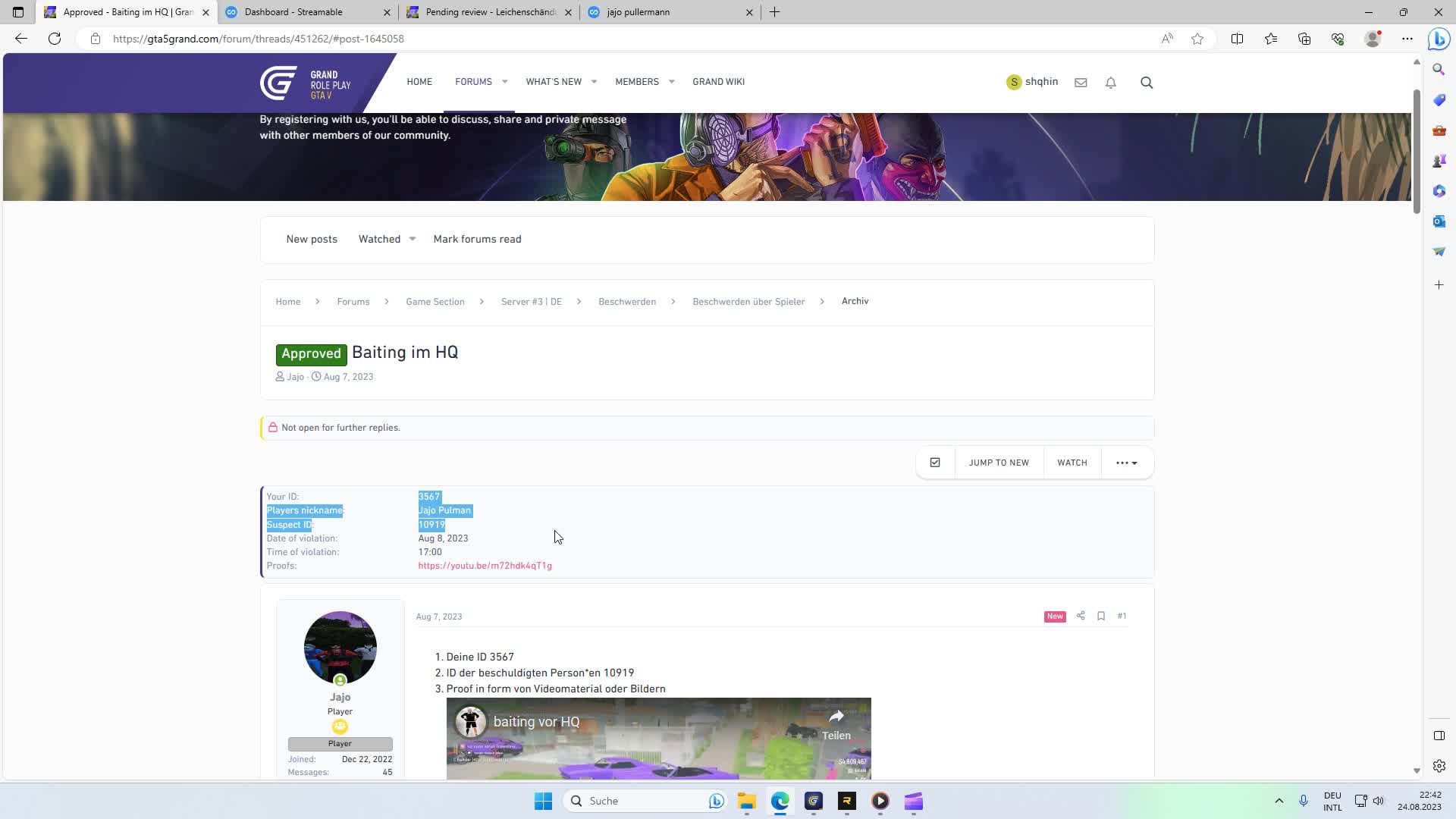The width and height of the screenshot is (1456, 819).
Task: Open shqhin's profile avatar
Action: [1014, 81]
